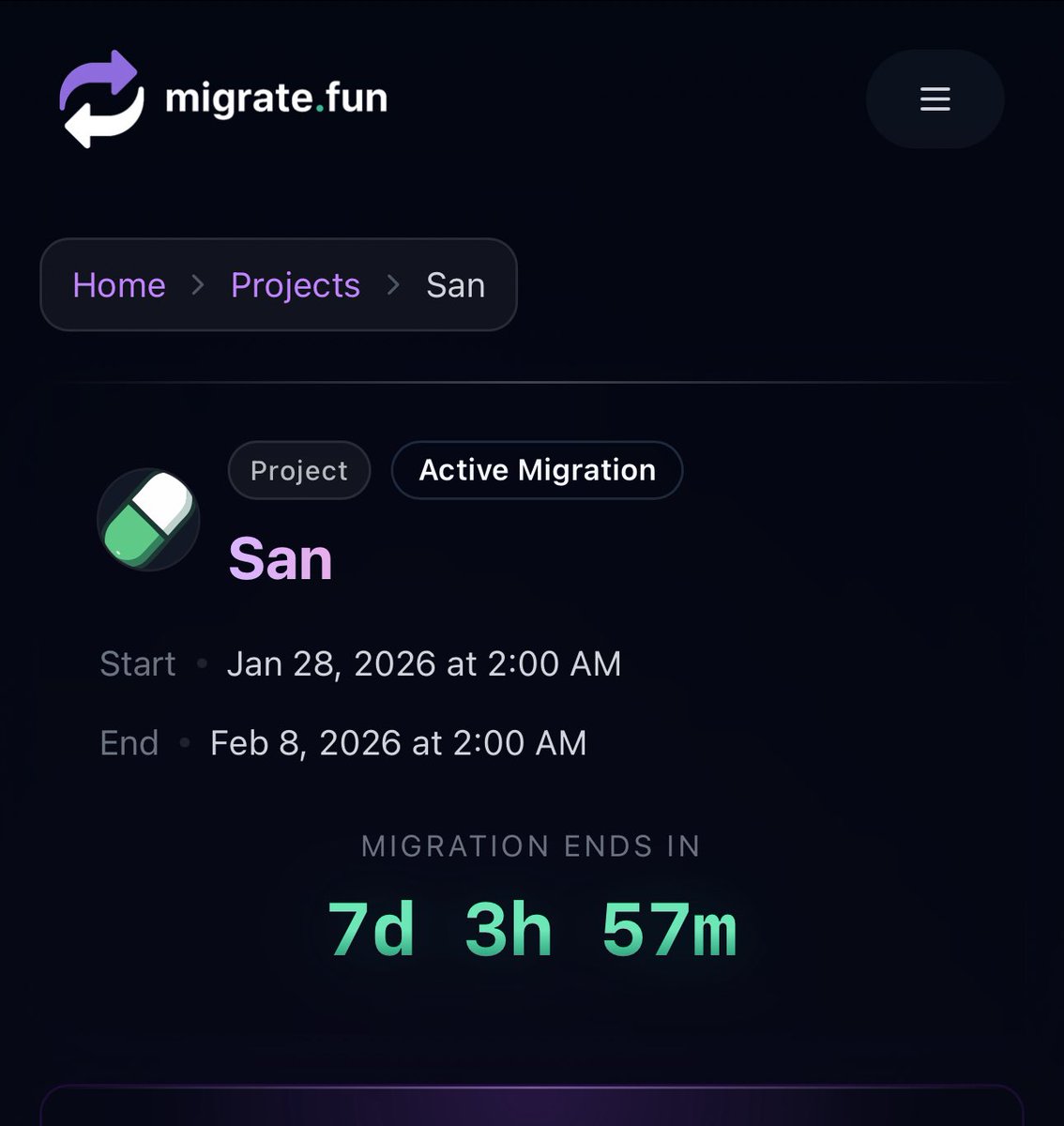Screen dimensions: 1064x1126
Task: Select start date Jan 28, 2026 text
Action: coord(424,664)
